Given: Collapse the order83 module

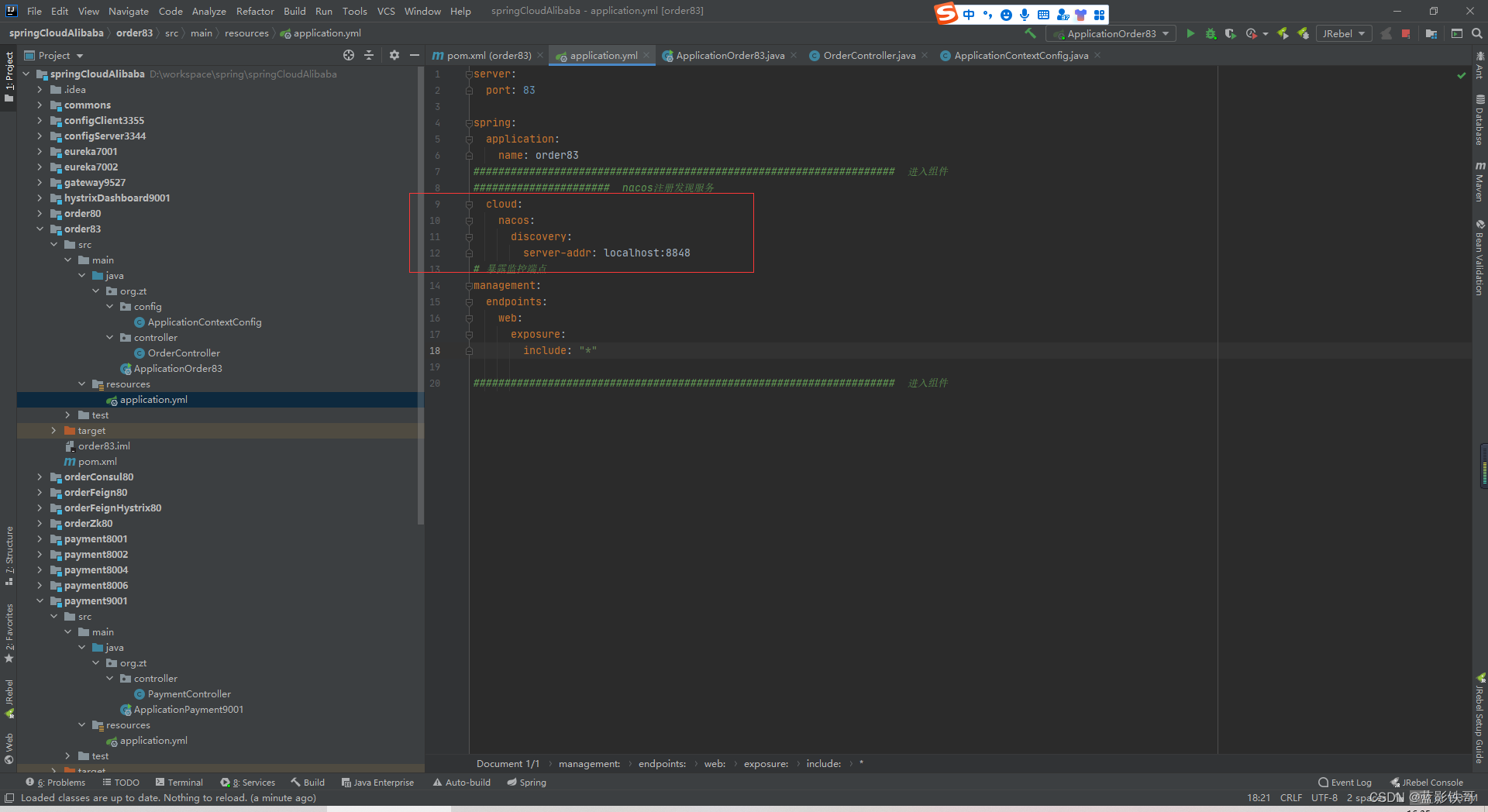Looking at the screenshot, I should pos(40,229).
